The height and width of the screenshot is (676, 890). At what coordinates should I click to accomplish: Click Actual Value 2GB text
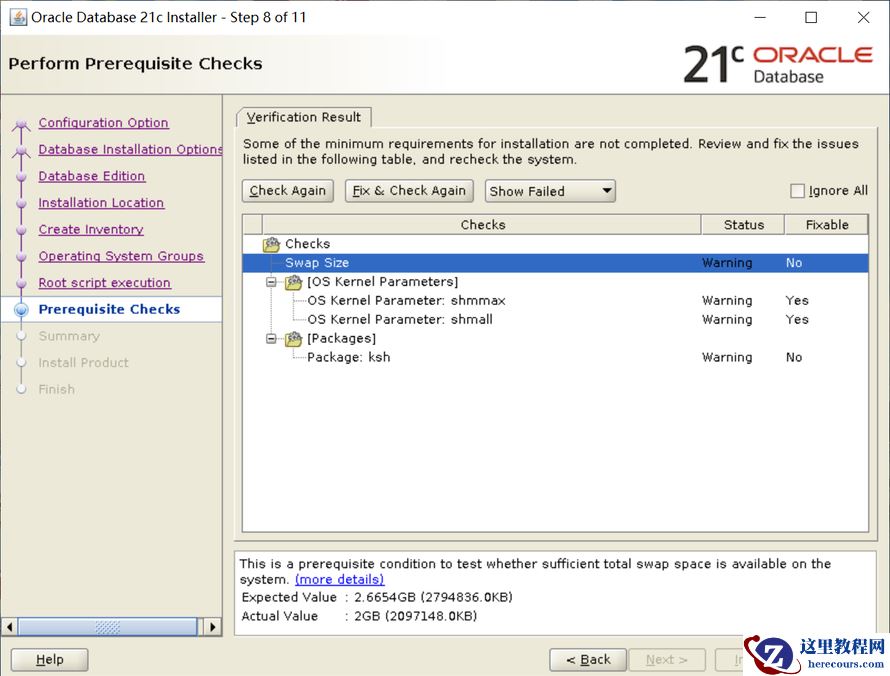coord(415,616)
